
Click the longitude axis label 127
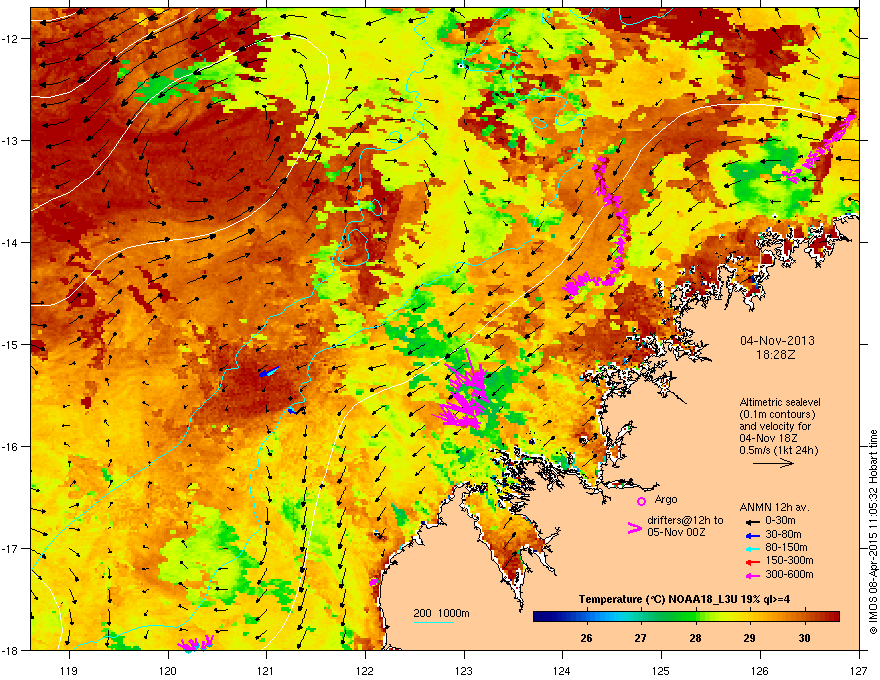point(858,670)
